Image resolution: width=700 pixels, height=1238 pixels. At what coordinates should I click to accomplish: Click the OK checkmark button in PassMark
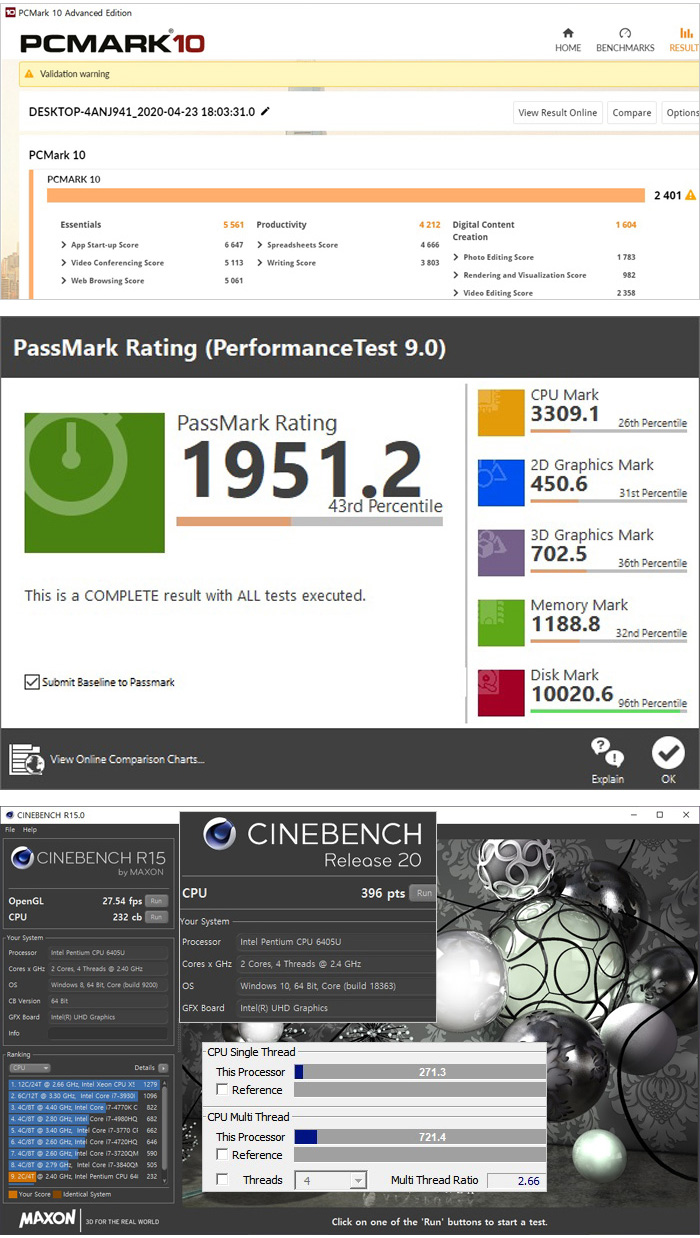[x=668, y=761]
